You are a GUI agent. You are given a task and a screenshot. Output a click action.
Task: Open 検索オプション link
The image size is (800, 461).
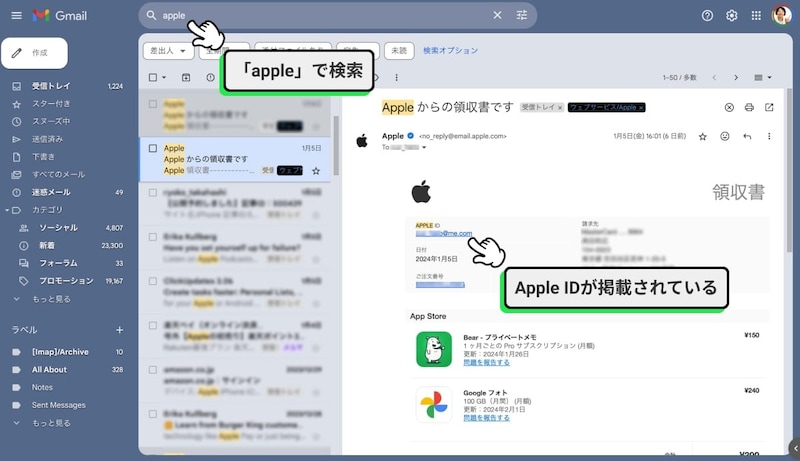[x=451, y=50]
